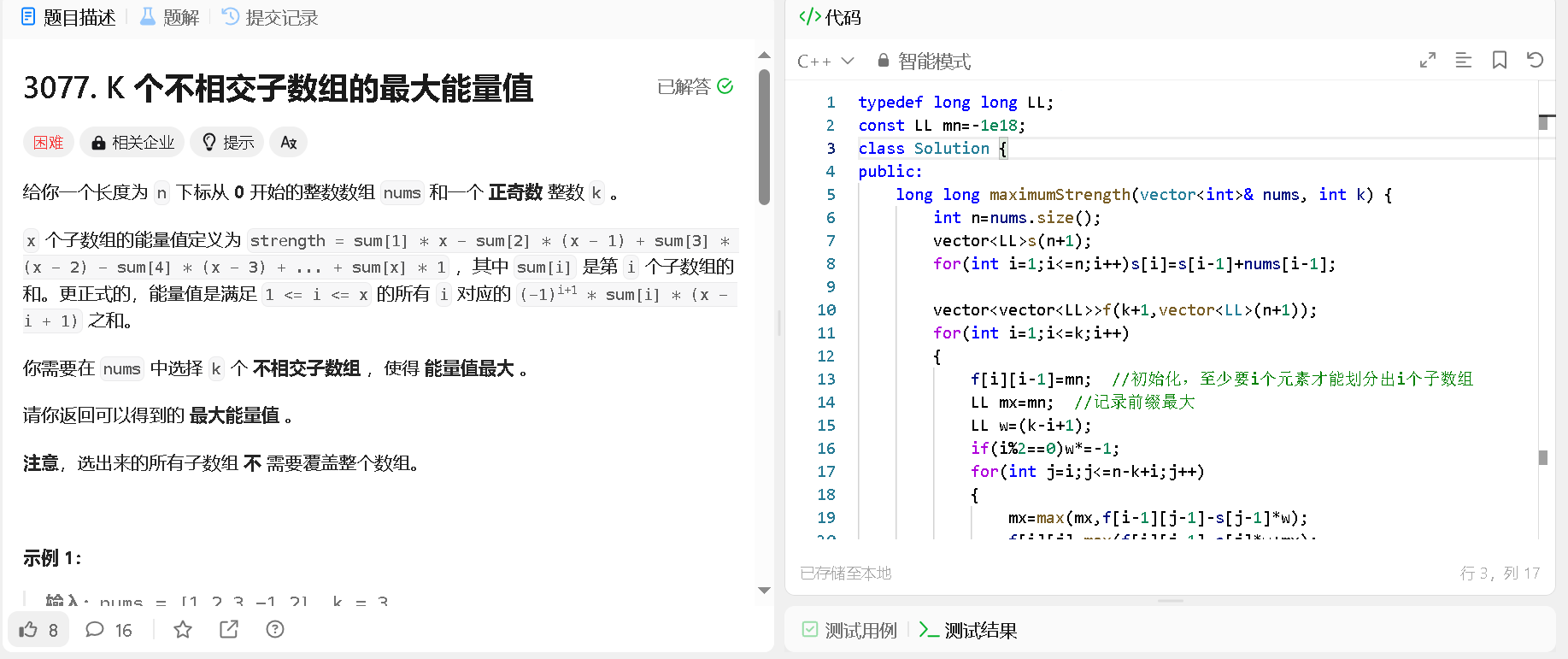Click the '行 3, 列 17' cursor status
Screen dimensions: 1568x659
pyautogui.click(x=1500, y=573)
